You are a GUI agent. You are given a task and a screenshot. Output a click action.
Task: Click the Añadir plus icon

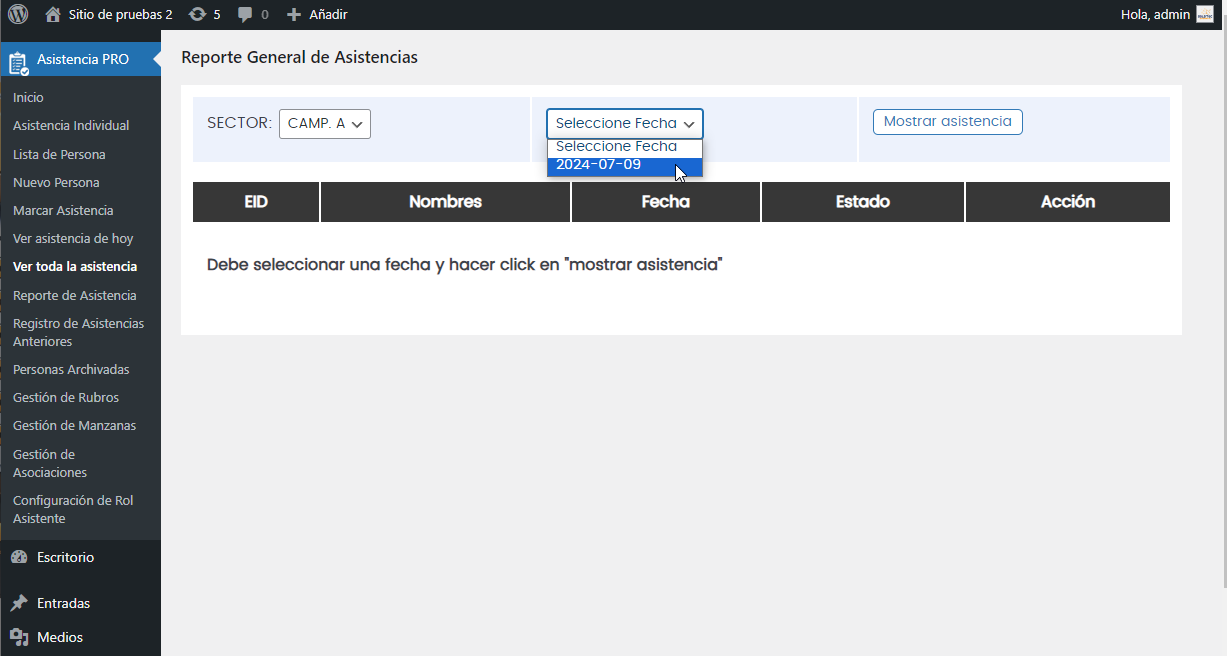293,15
